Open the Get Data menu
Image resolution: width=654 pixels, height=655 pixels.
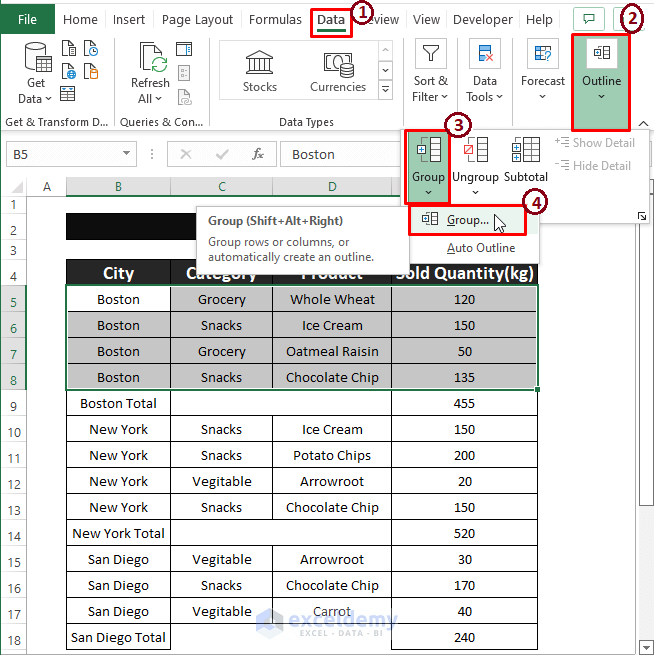[35, 73]
